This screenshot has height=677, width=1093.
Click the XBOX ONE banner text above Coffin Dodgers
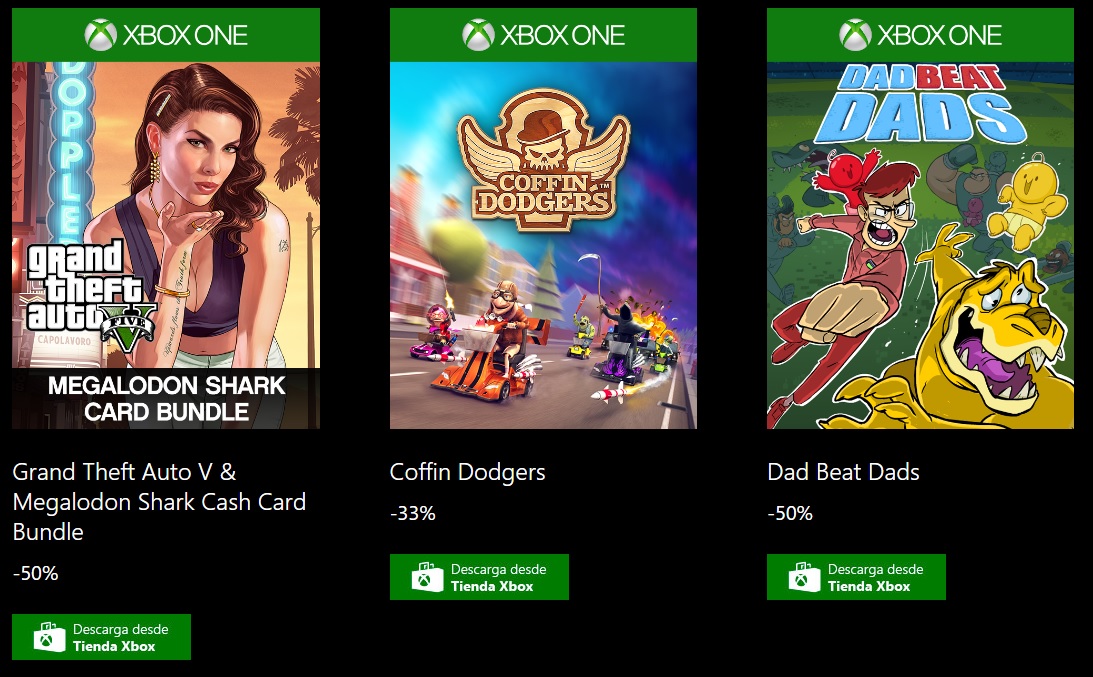point(562,36)
